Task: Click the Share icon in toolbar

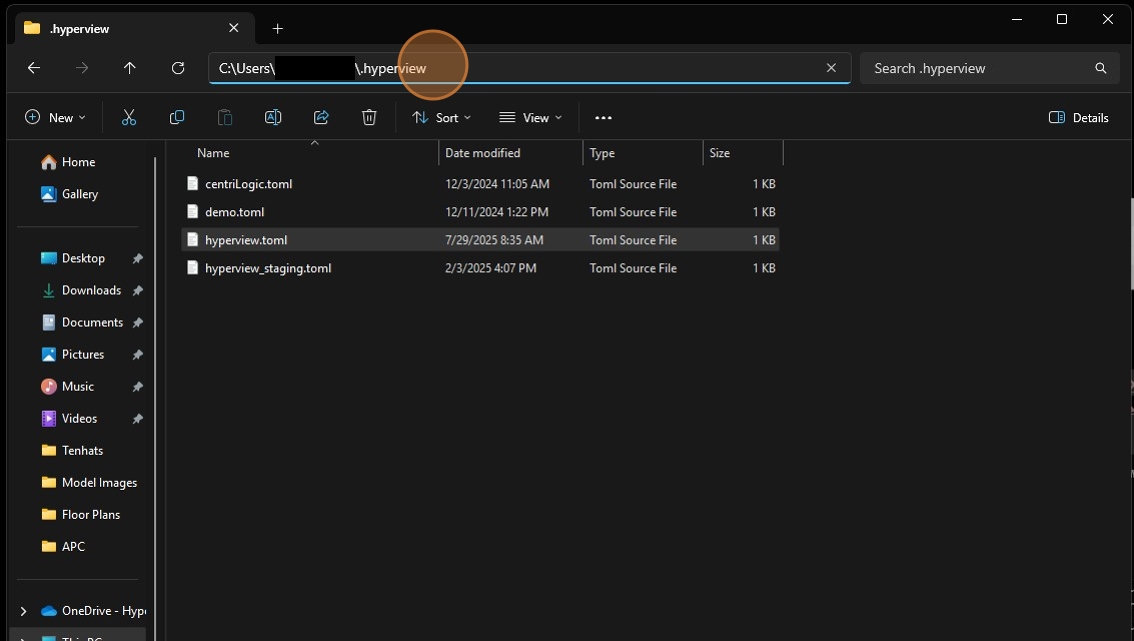Action: coord(321,117)
